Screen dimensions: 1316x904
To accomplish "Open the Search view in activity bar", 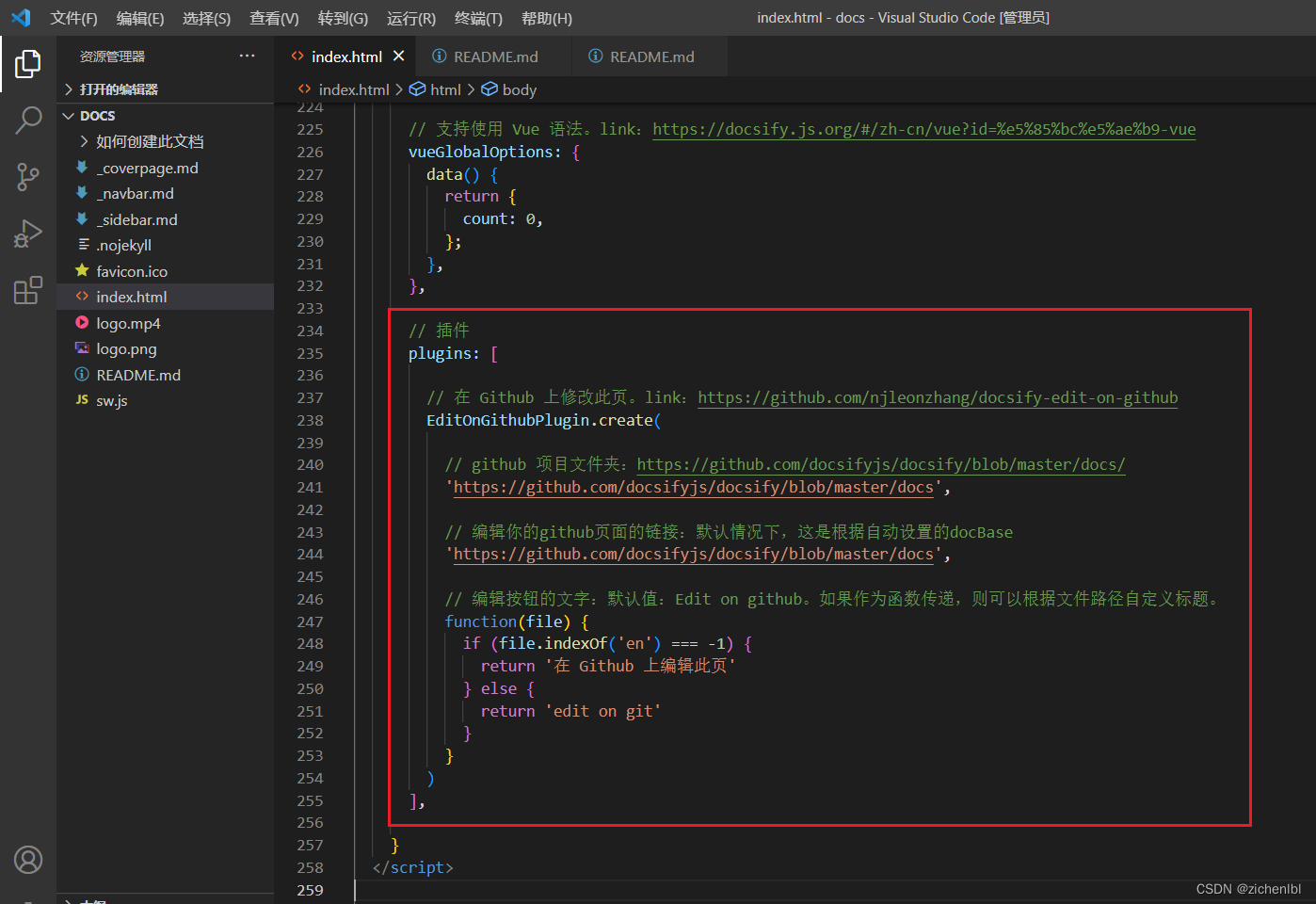I will (28, 121).
